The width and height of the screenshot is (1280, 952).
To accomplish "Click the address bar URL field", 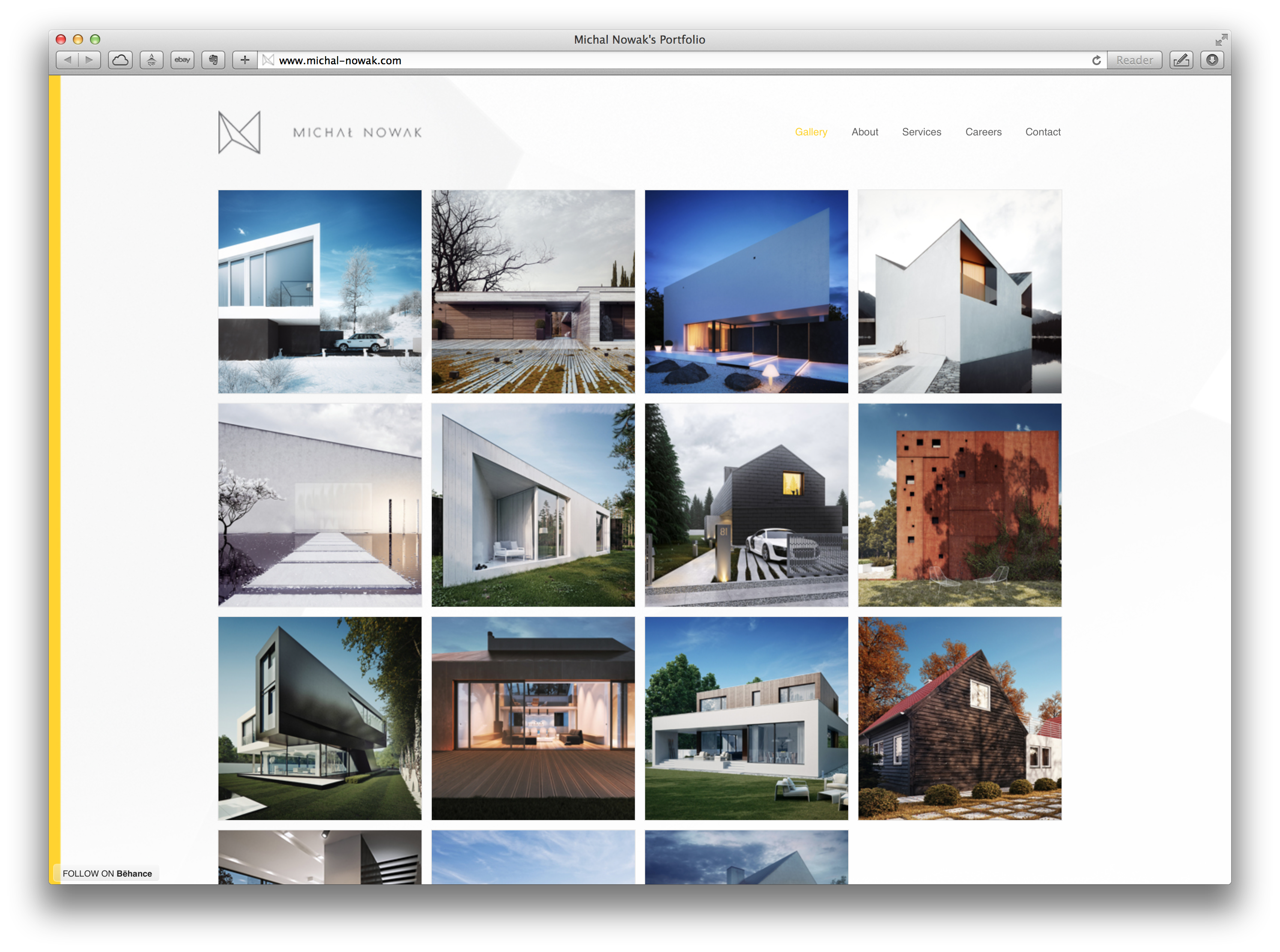I will (x=683, y=60).
